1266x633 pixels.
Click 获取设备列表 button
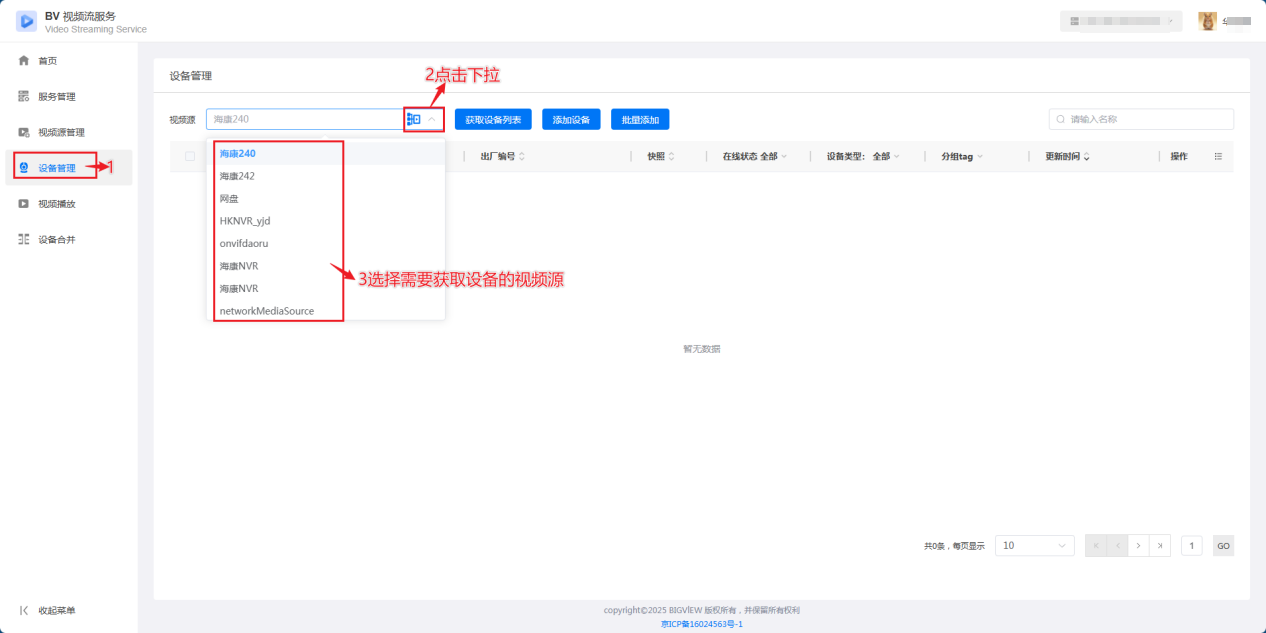[x=493, y=120]
